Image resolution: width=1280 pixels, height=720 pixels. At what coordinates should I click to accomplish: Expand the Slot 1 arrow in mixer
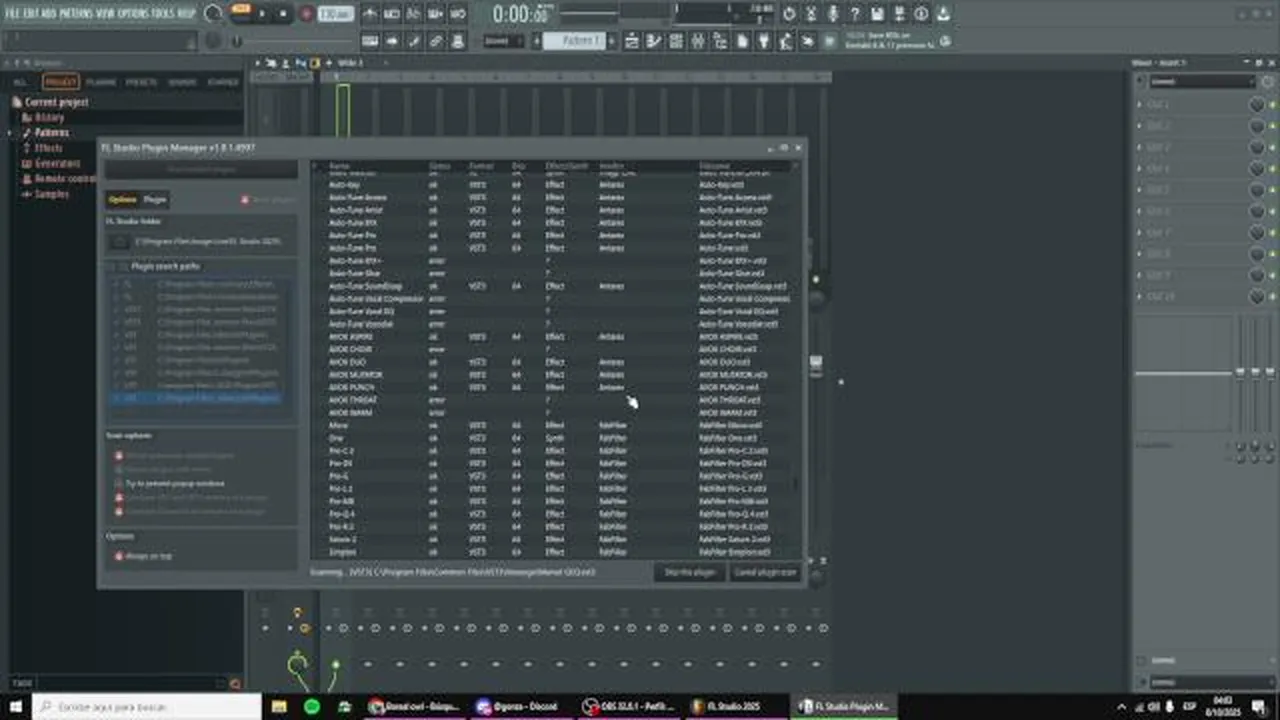[x=1139, y=105]
